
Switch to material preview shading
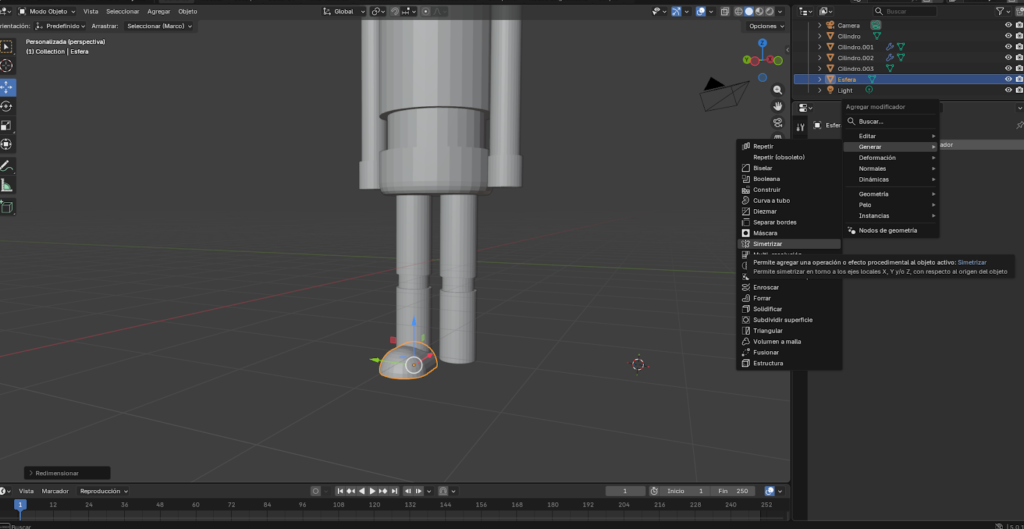click(x=760, y=12)
